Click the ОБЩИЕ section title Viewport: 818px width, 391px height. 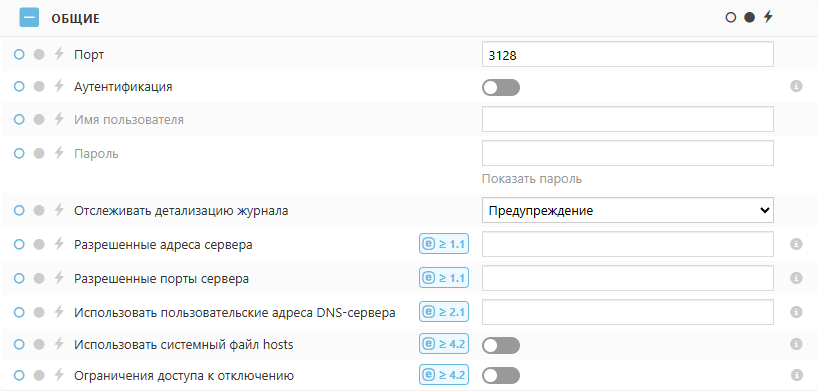point(75,19)
